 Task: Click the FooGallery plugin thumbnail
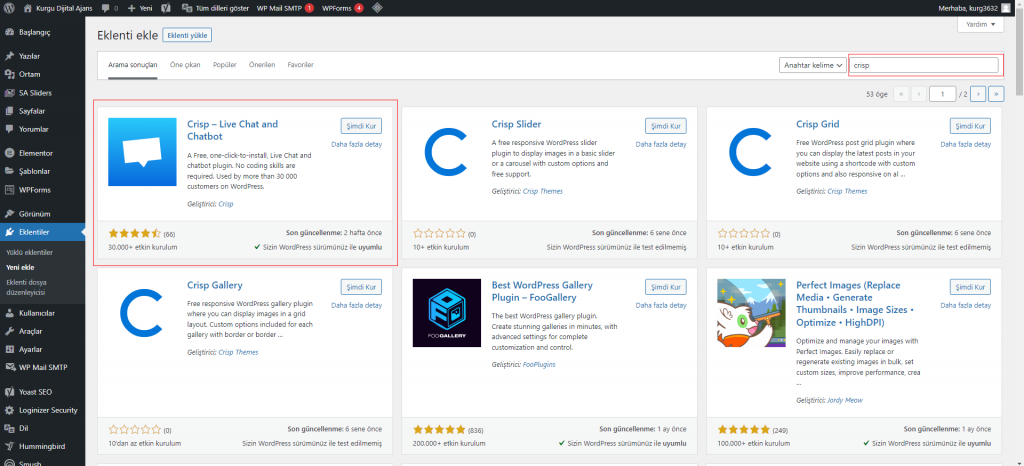click(447, 313)
